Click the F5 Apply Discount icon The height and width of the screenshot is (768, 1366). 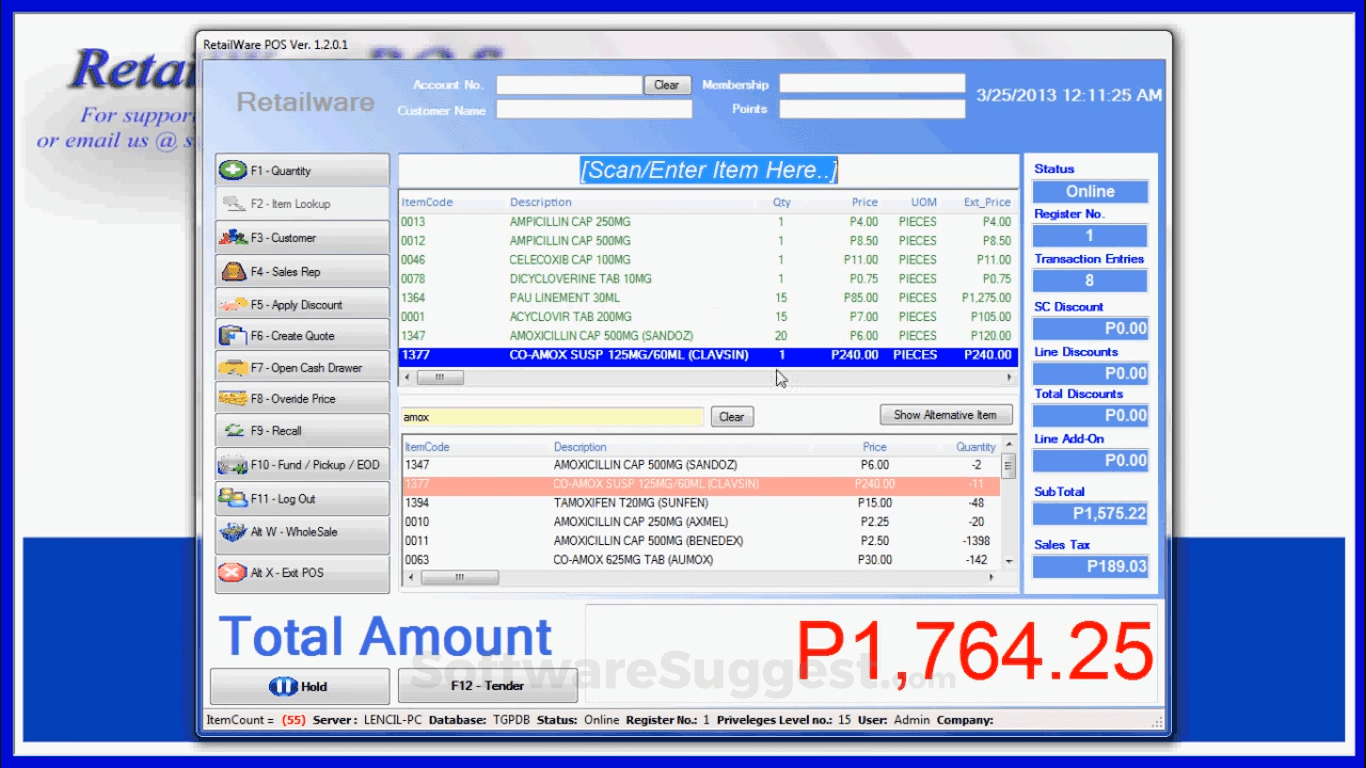coord(233,304)
